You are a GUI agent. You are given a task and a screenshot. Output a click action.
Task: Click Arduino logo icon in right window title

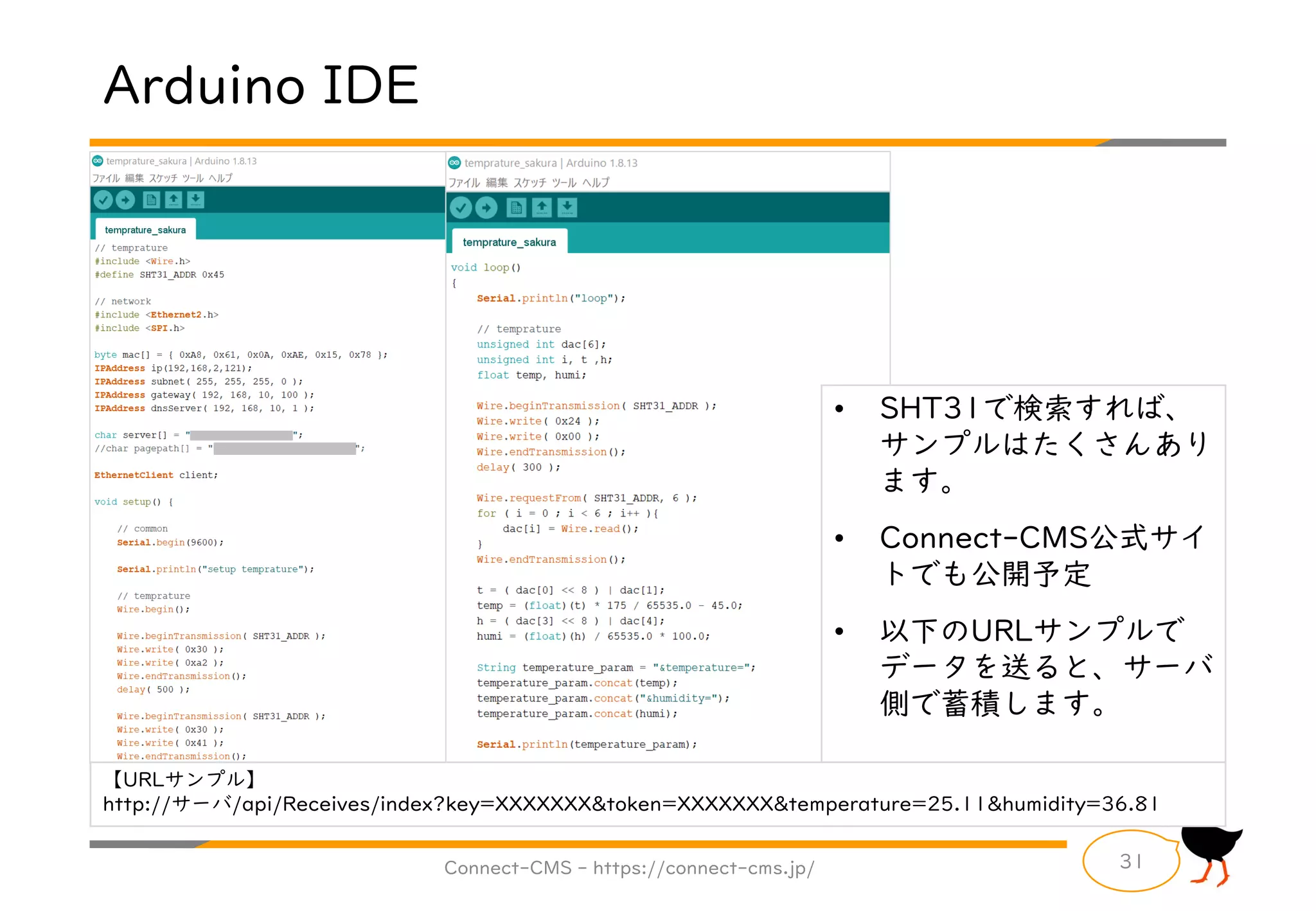[455, 163]
